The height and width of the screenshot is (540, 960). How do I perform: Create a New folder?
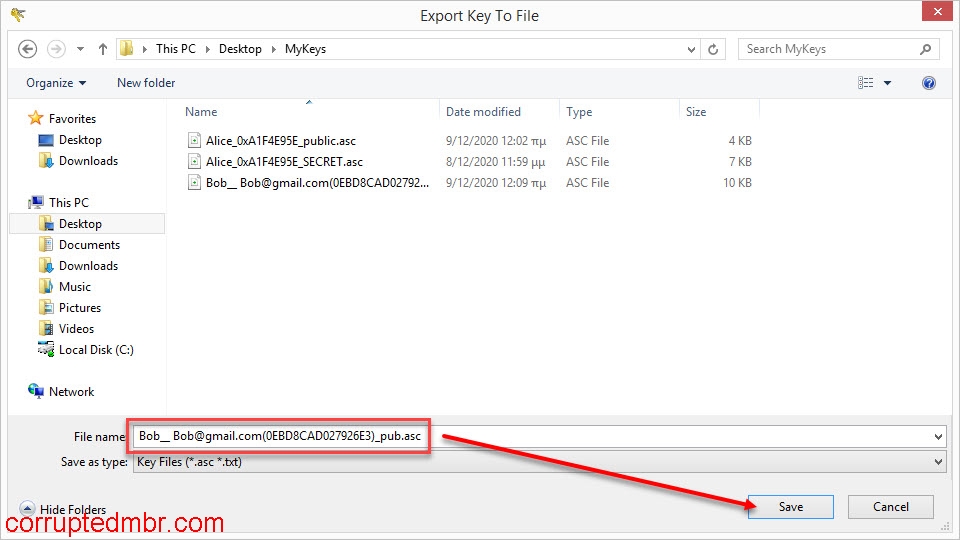[146, 83]
